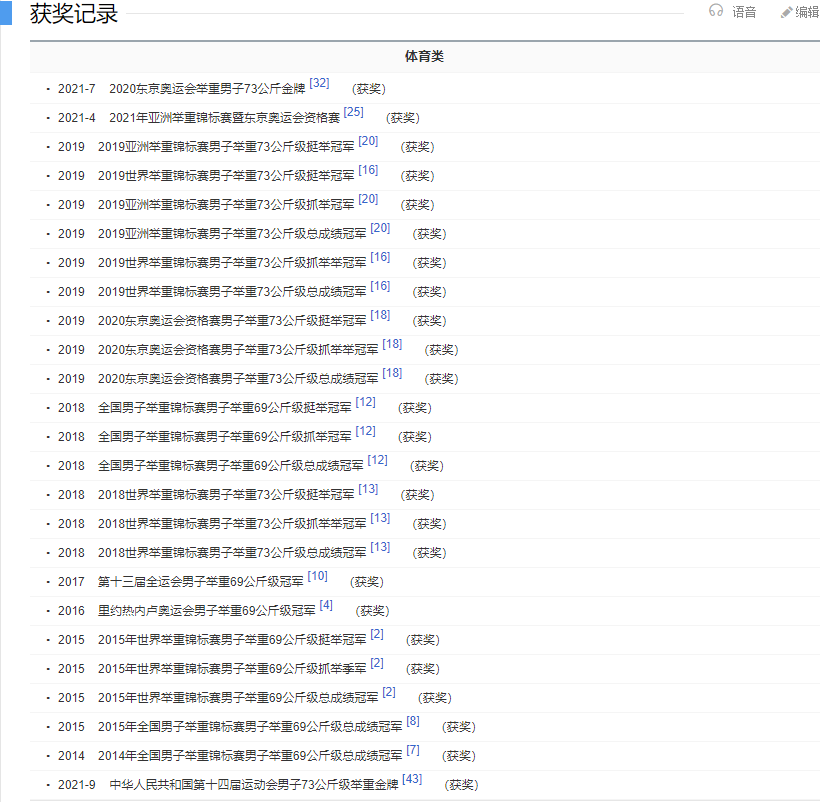Open reference [16] on 2019世界举重锦标赛 73公斤级总成绩冠军 row

tap(380, 286)
